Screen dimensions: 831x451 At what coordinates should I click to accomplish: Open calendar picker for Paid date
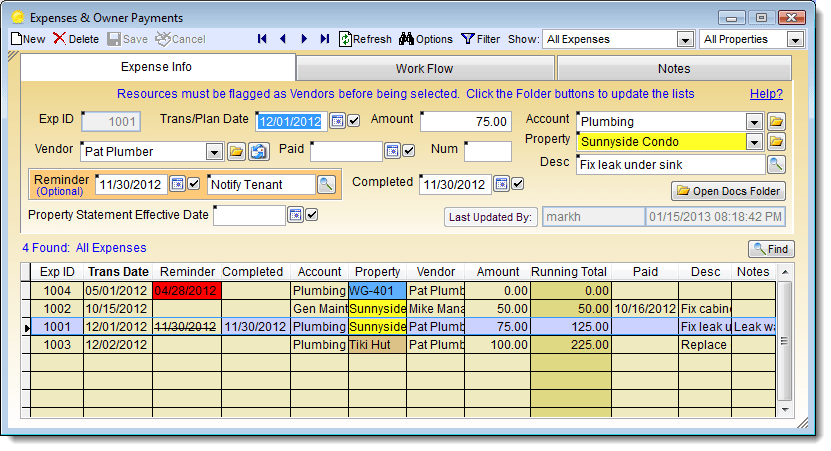pos(392,151)
